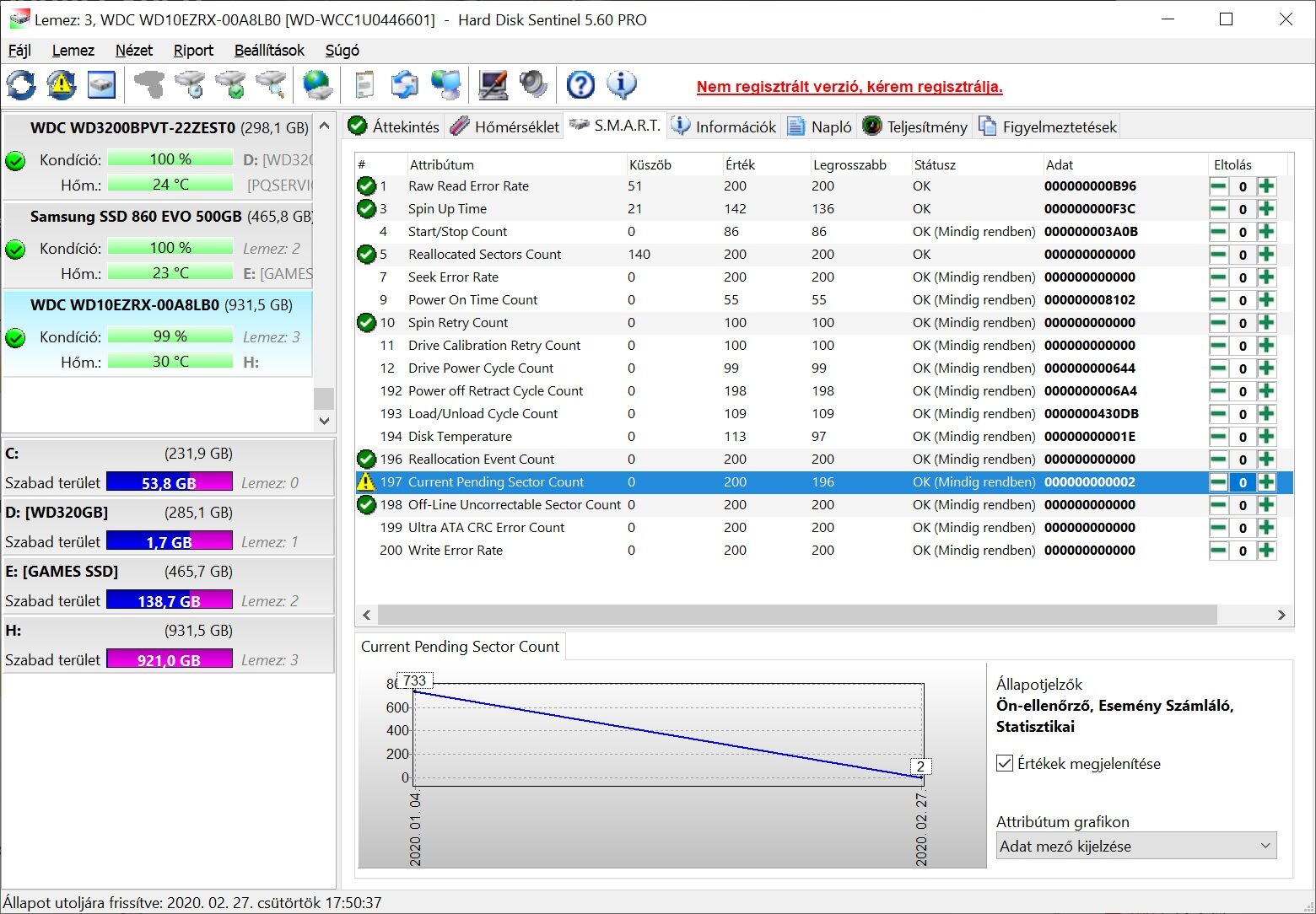Select the E: [GAMES SSD] partition entry
This screenshot has height=914, width=1316.
click(x=168, y=585)
